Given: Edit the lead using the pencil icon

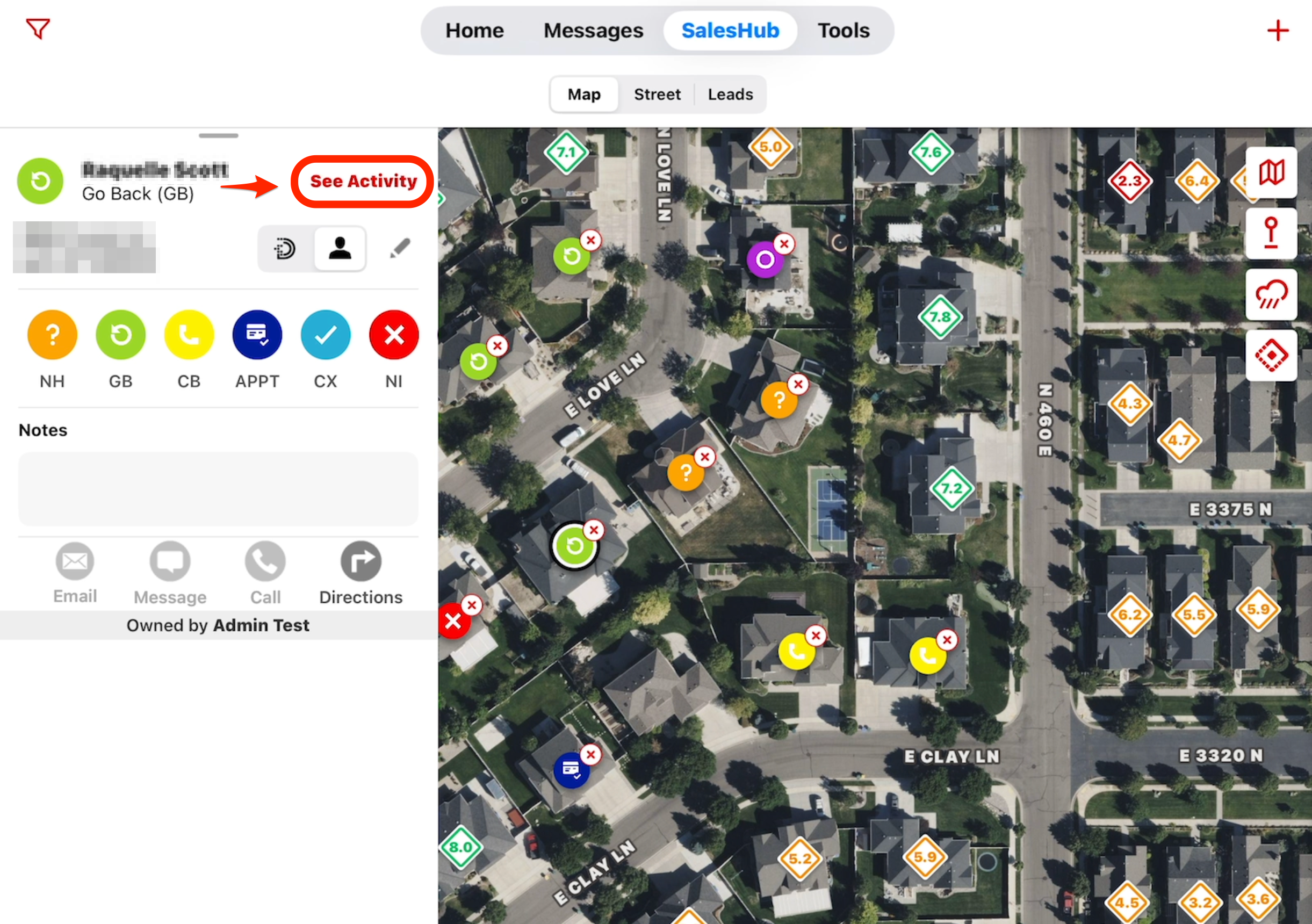Looking at the screenshot, I should pyautogui.click(x=399, y=248).
